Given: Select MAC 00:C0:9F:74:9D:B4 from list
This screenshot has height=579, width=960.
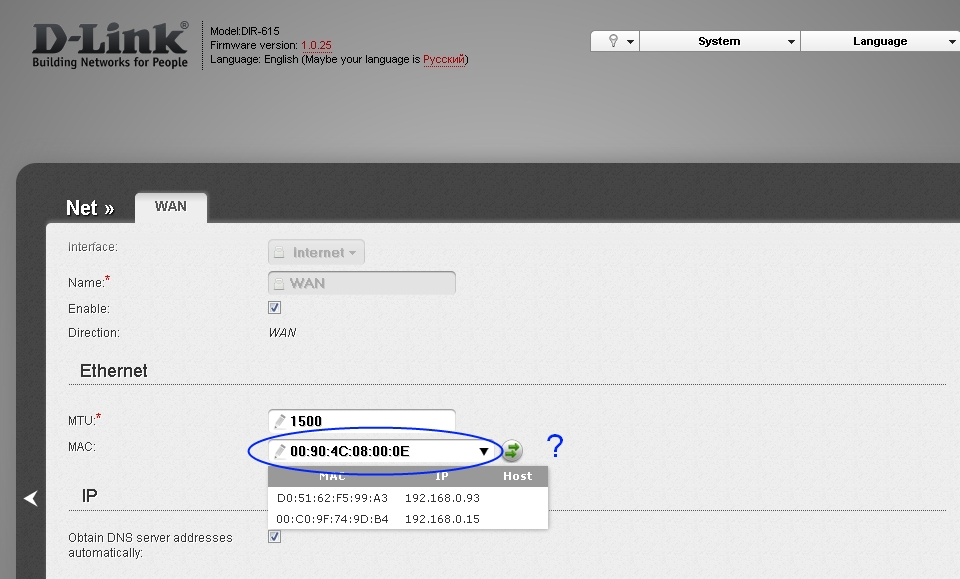Looking at the screenshot, I should point(332,519).
